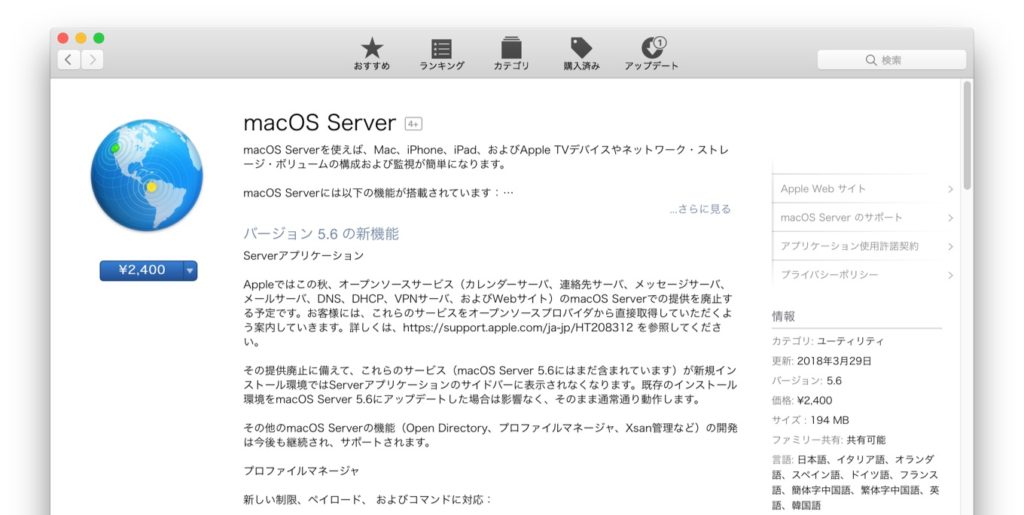Click the vertical scrollbar on the right

(x=967, y=137)
